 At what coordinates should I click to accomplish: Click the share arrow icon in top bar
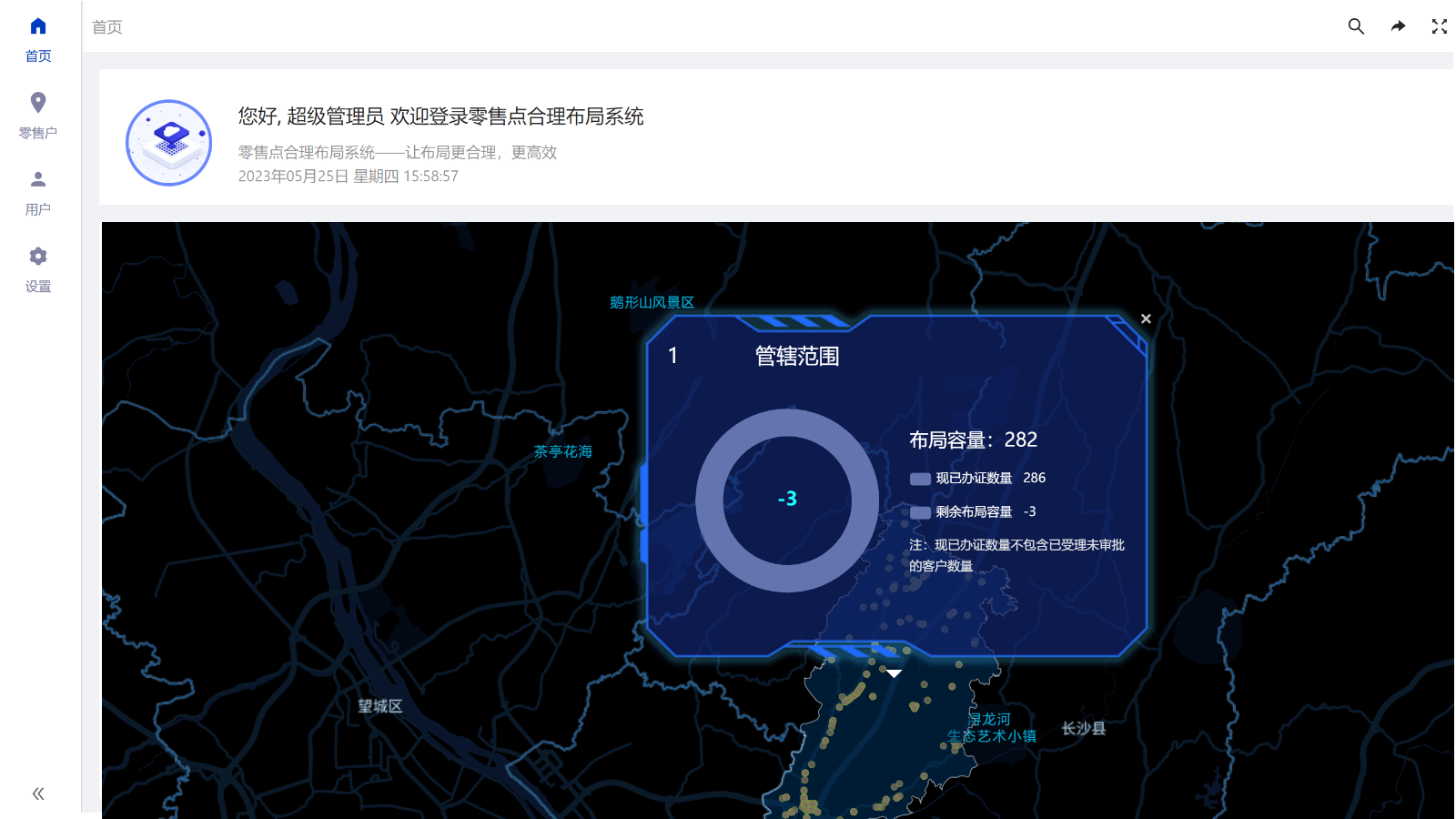click(1398, 26)
